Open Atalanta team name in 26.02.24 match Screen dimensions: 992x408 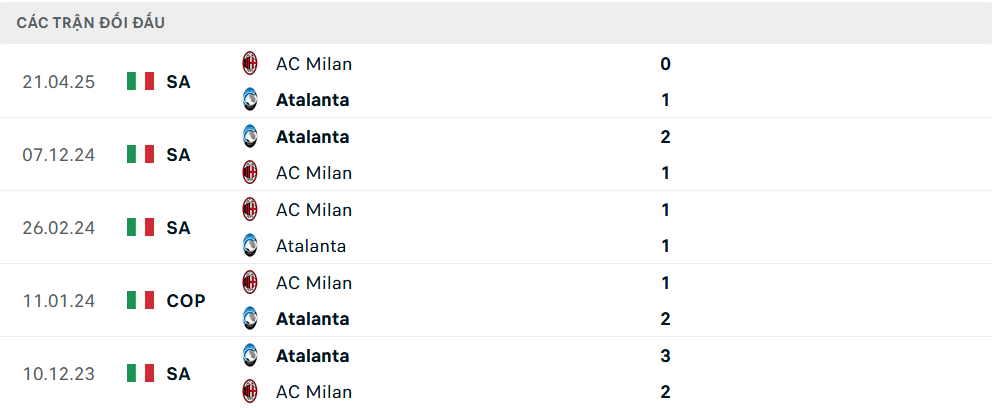311,246
